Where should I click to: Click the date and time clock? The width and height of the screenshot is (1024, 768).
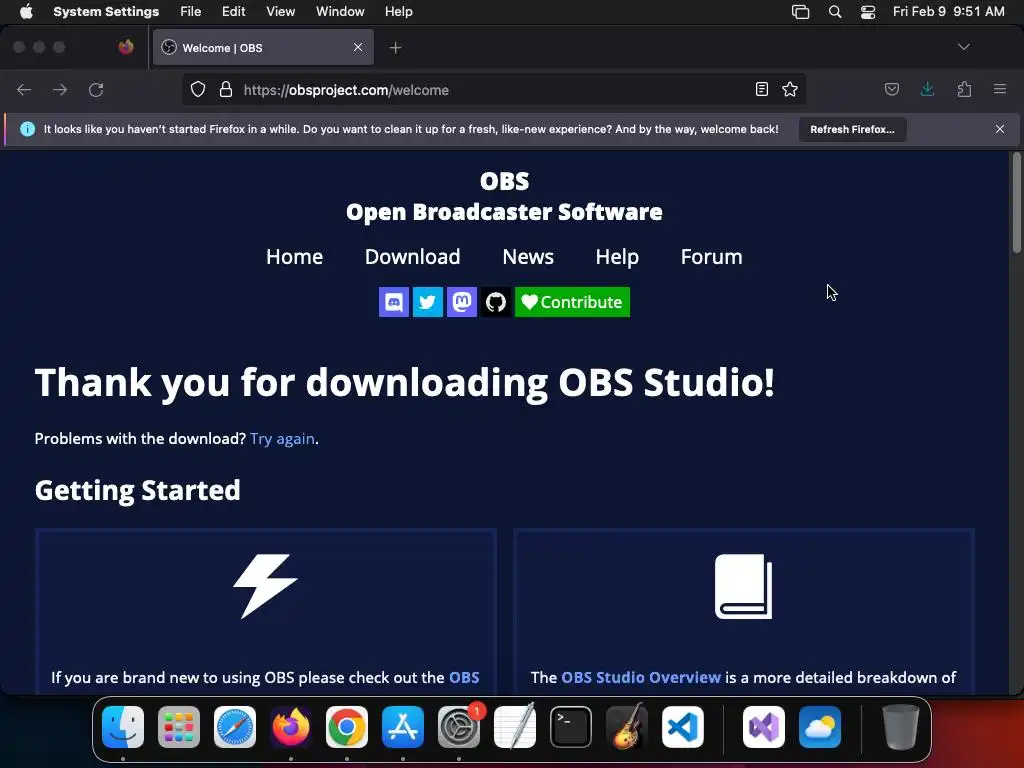[949, 12]
